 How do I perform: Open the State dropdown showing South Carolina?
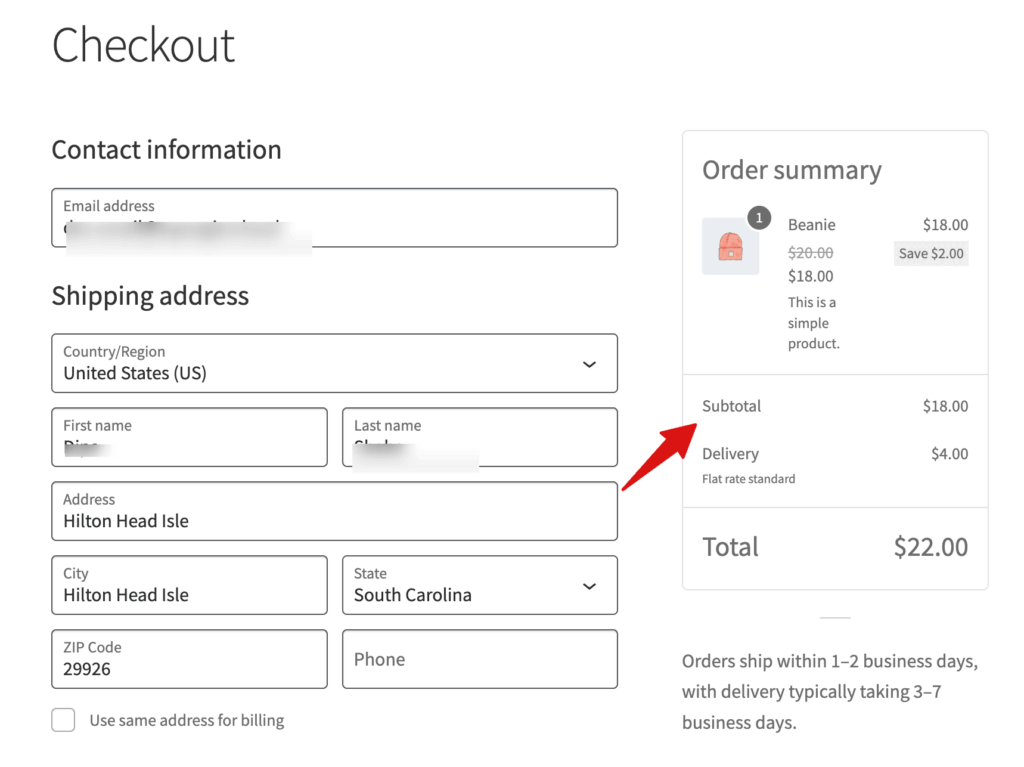(480, 585)
